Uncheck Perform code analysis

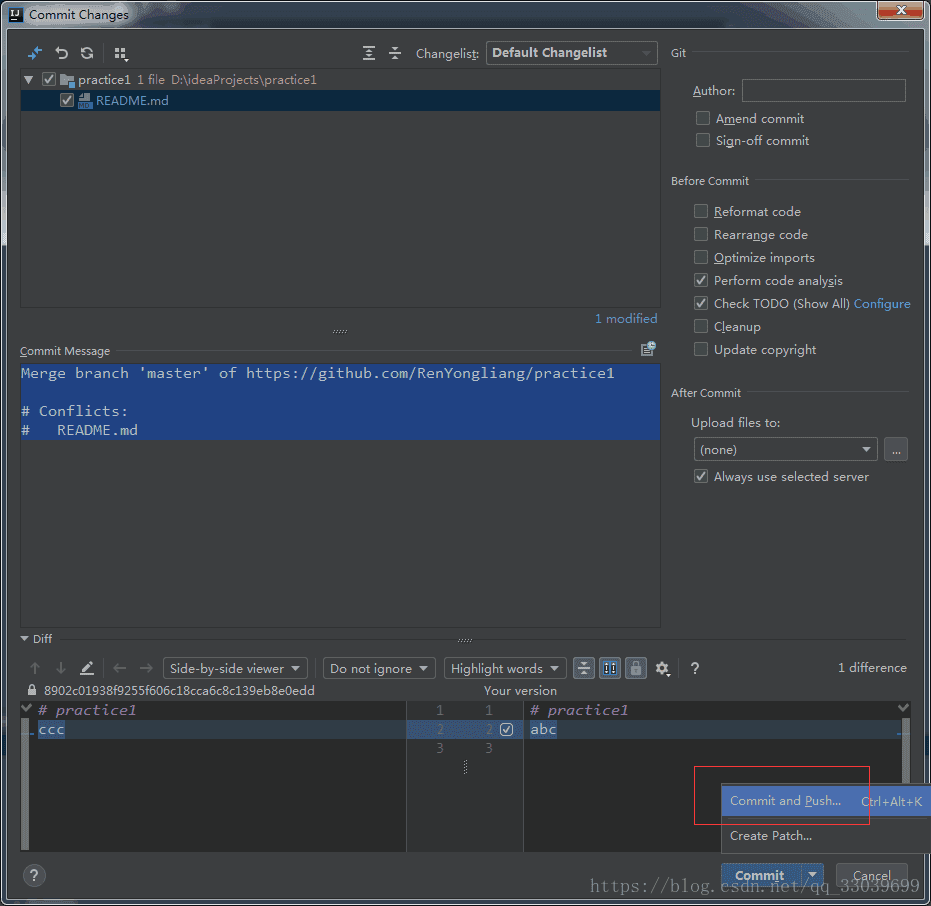click(x=701, y=281)
